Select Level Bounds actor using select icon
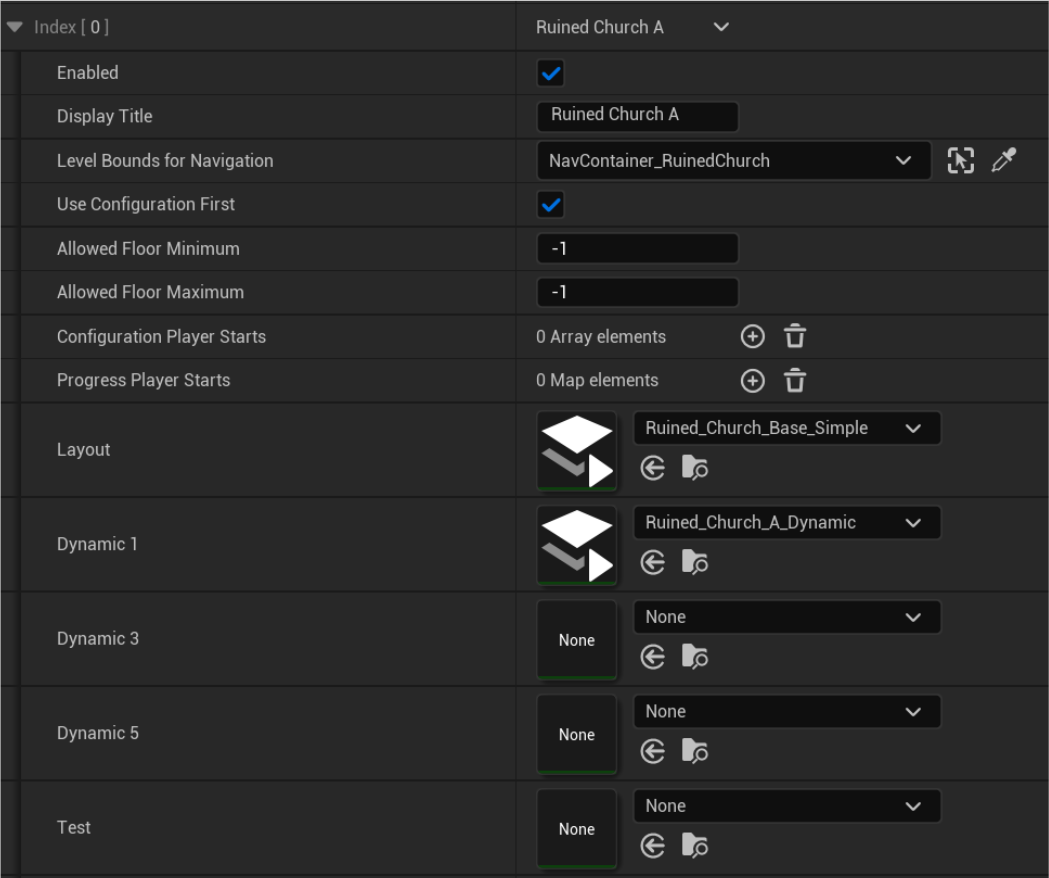Screen dimensions: 1049x878 (960, 160)
